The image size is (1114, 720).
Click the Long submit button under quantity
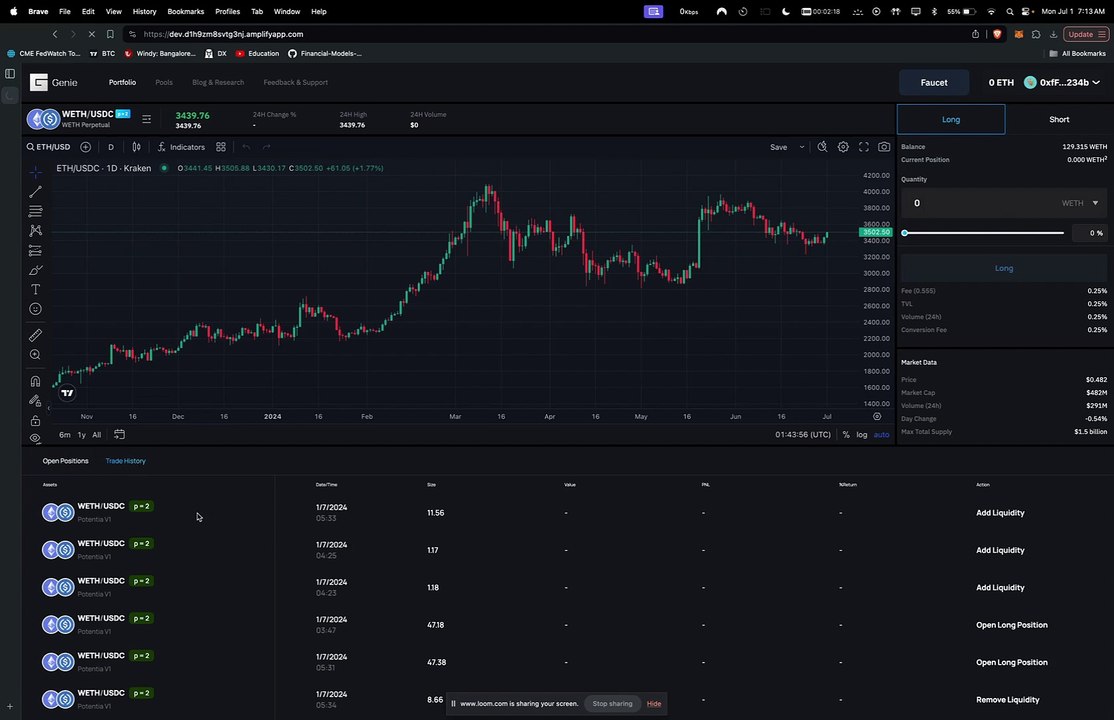(1004, 268)
